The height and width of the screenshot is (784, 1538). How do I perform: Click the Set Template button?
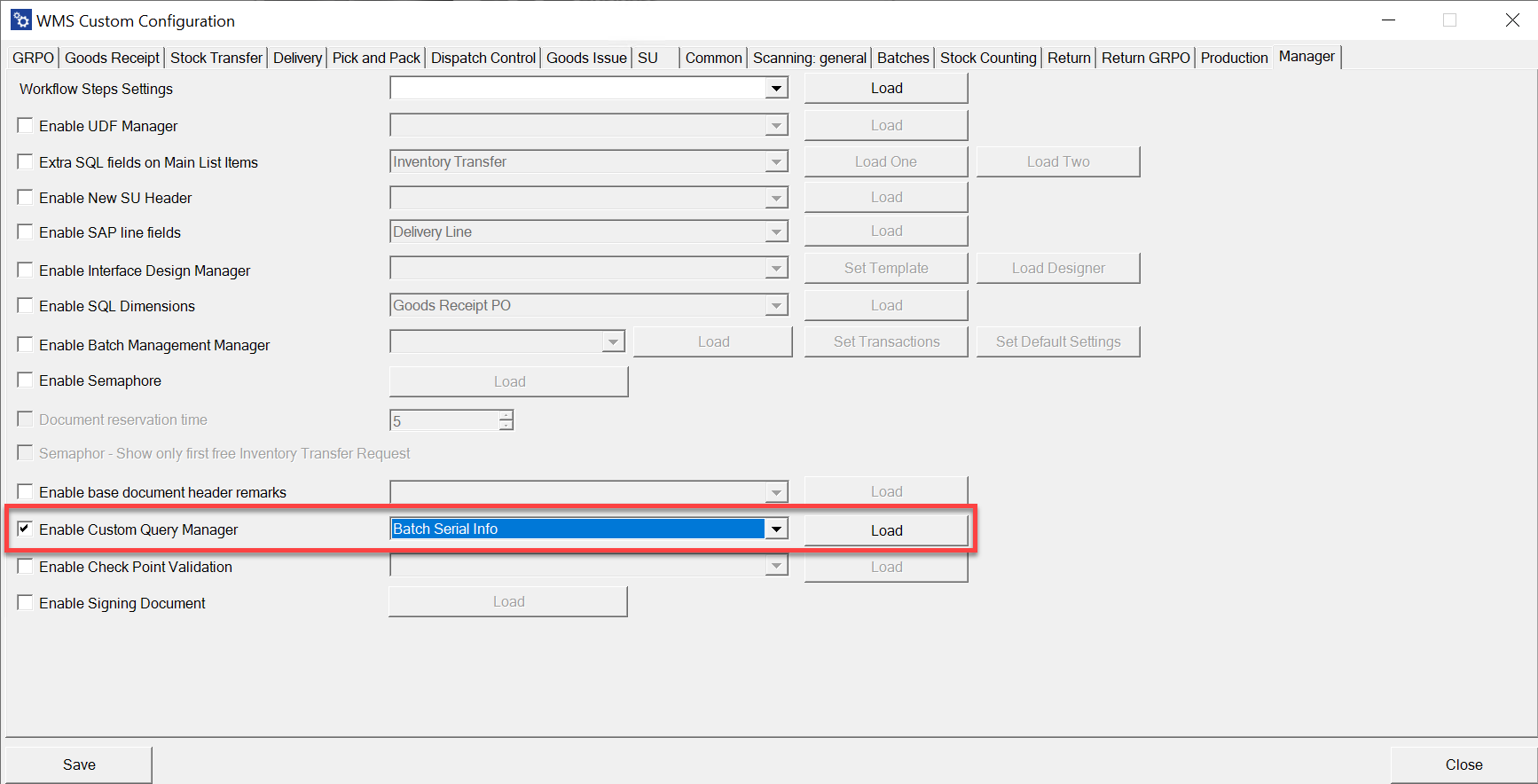[x=886, y=268]
